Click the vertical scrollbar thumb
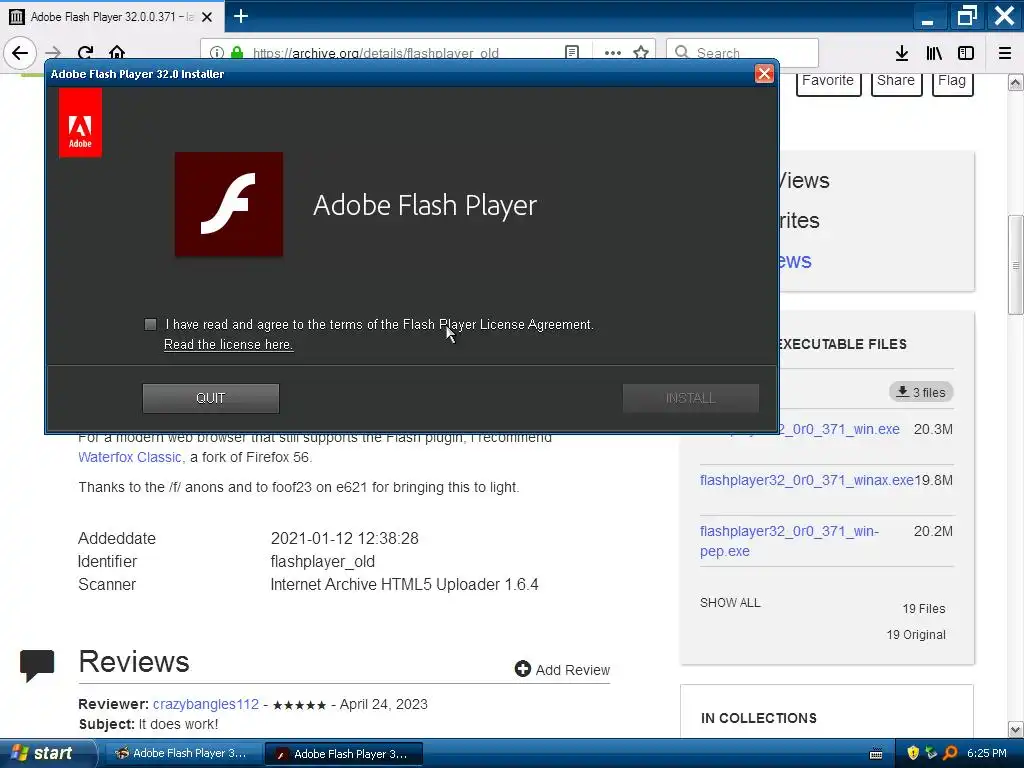Screen dimensions: 1024x768 coord(1016,264)
